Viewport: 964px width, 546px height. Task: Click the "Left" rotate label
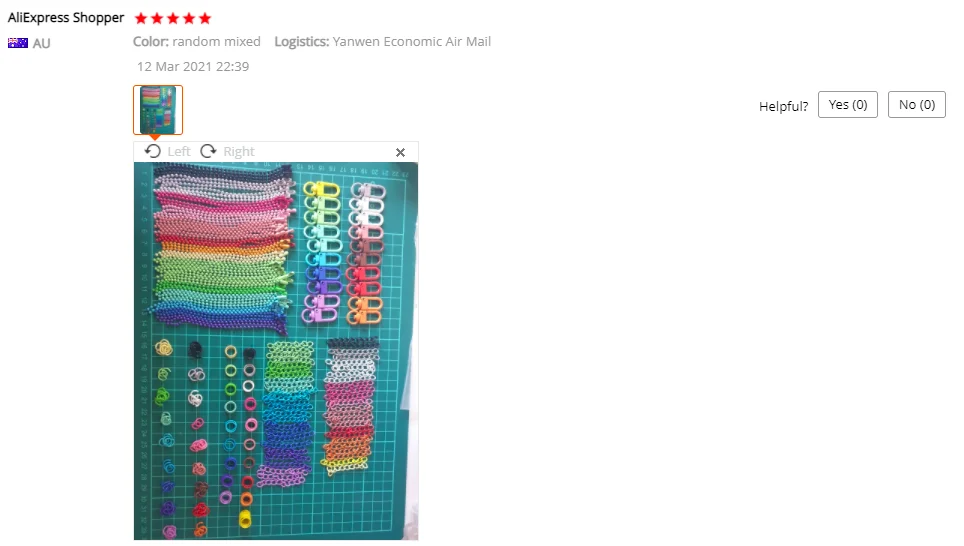tap(179, 152)
